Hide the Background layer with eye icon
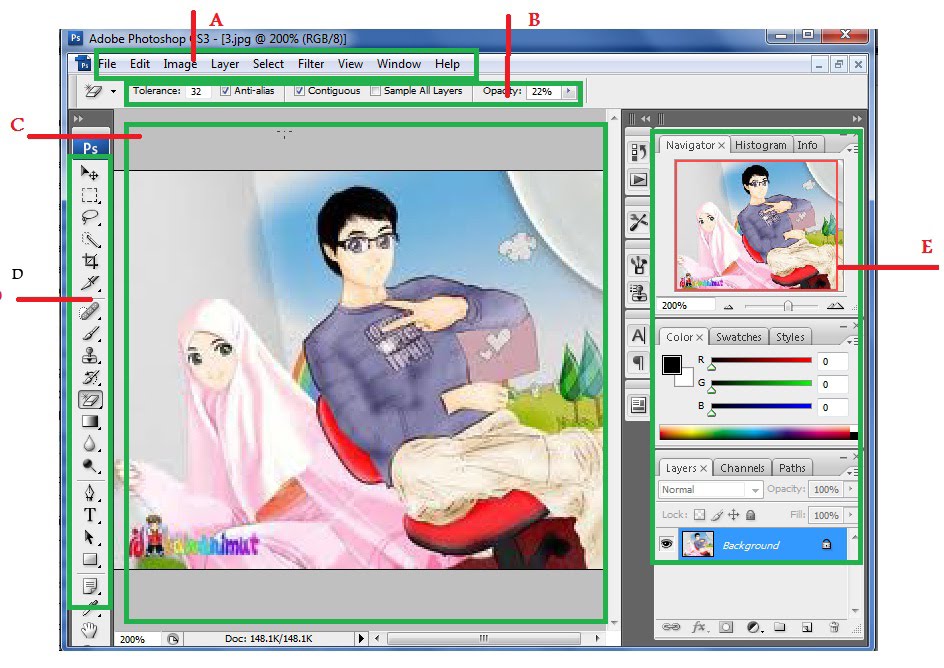The width and height of the screenshot is (944, 668). (x=666, y=545)
